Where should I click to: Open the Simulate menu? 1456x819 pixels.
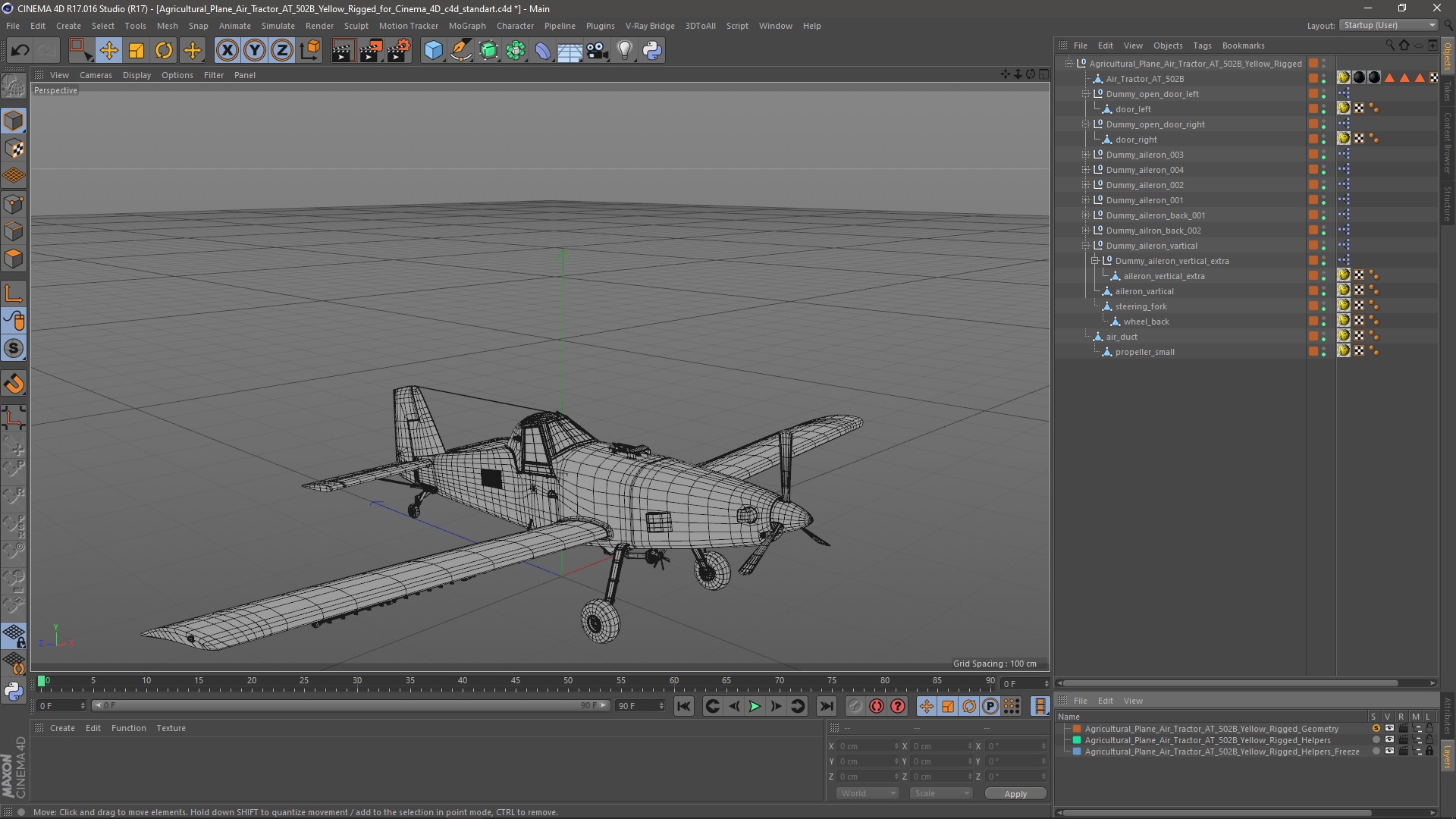coord(278,26)
